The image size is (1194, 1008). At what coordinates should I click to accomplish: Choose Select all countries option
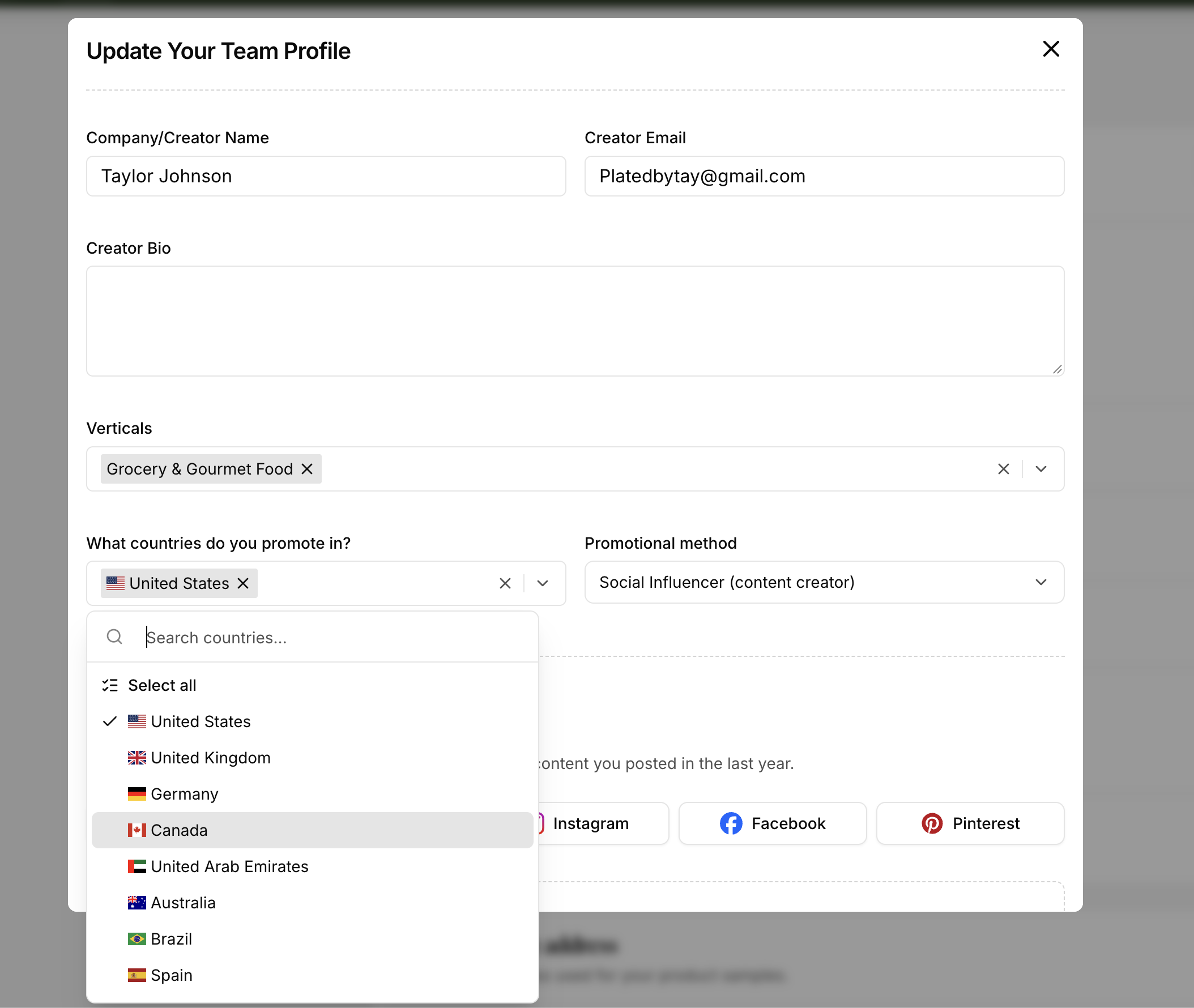tap(313, 685)
